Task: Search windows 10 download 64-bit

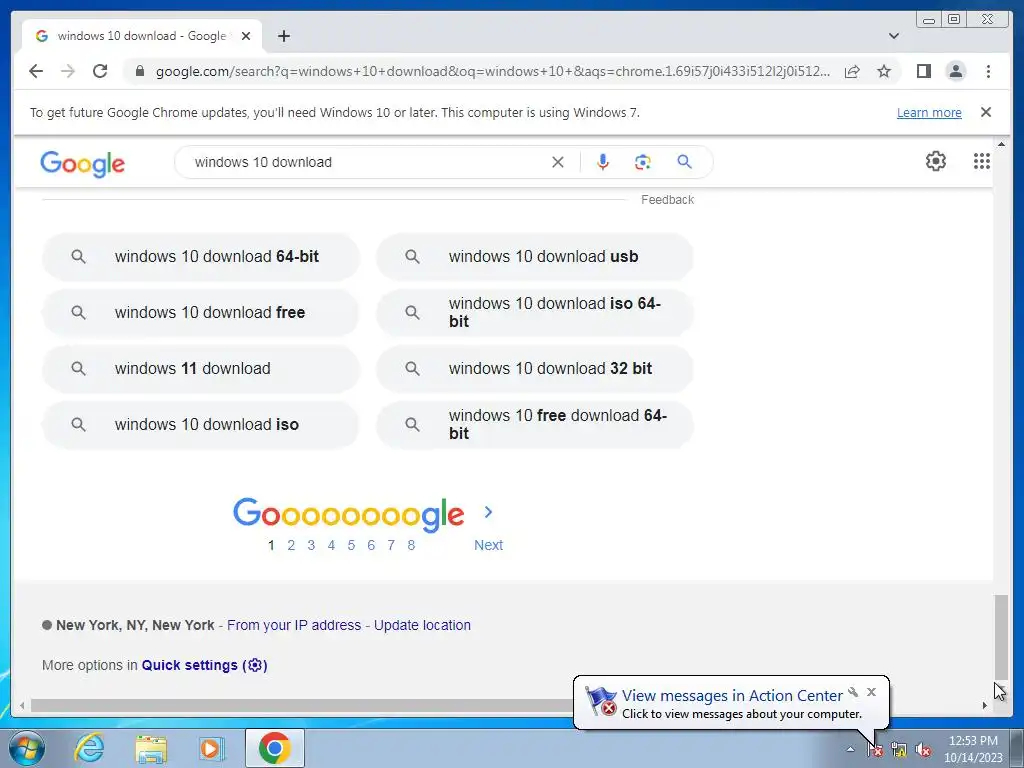Action: 200,257
